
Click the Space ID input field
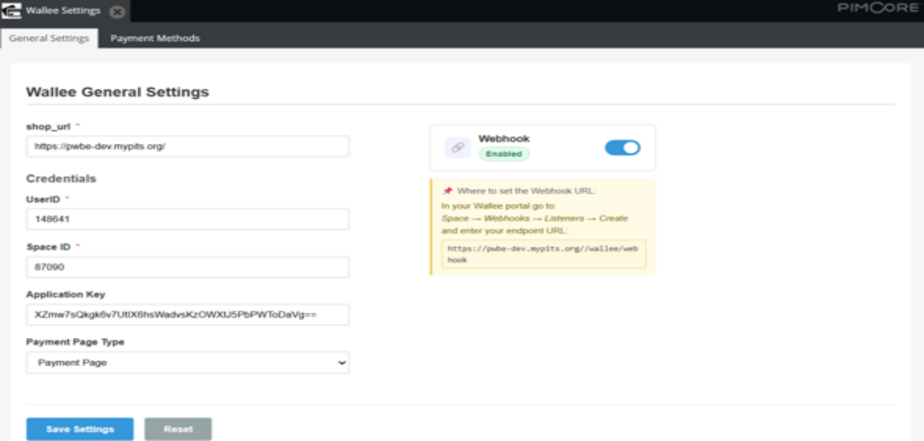click(188, 266)
